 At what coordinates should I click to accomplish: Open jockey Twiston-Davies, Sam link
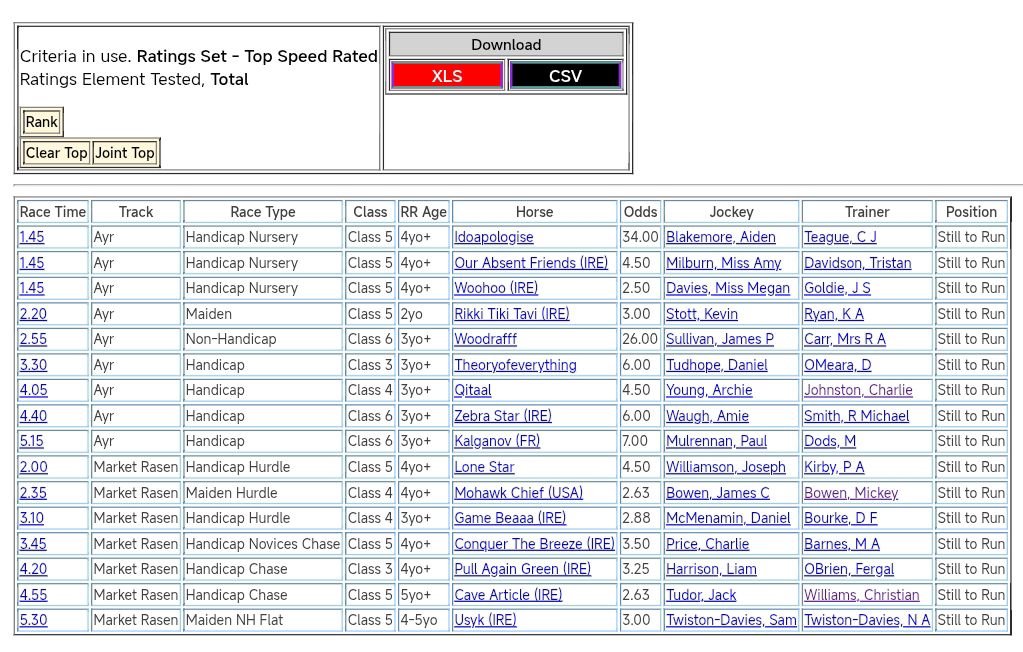731,620
